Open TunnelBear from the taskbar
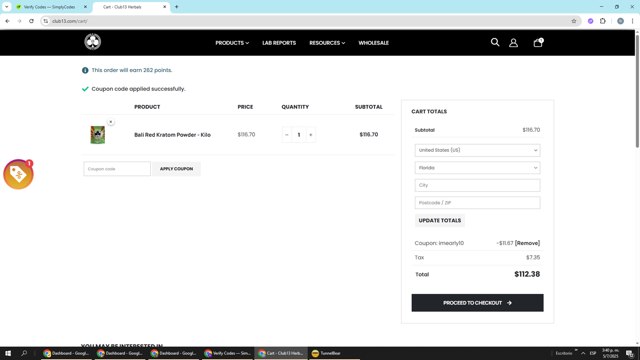The width and height of the screenshot is (640, 360). pyautogui.click(x=327, y=353)
